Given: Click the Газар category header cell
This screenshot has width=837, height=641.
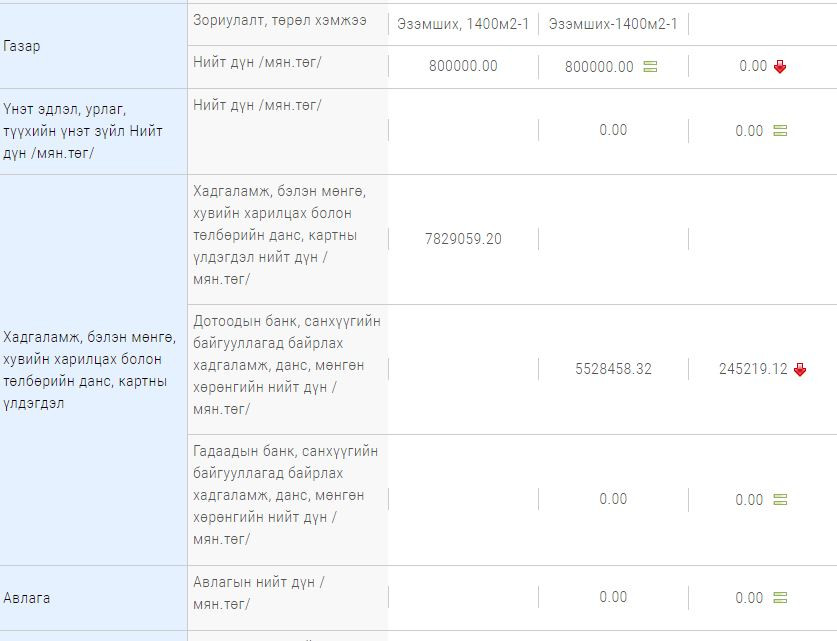Looking at the screenshot, I should pyautogui.click(x=93, y=46).
